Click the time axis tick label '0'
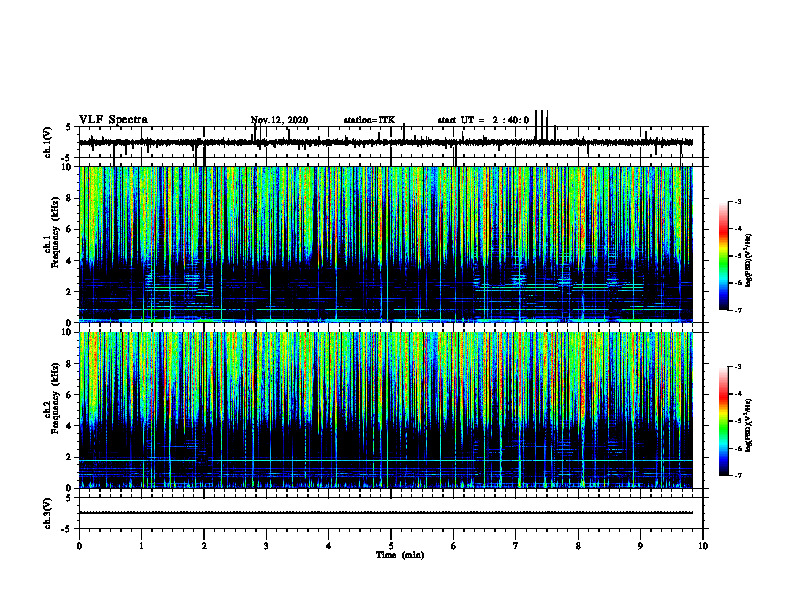Viewport: 792px width, 612px height. 79,546
